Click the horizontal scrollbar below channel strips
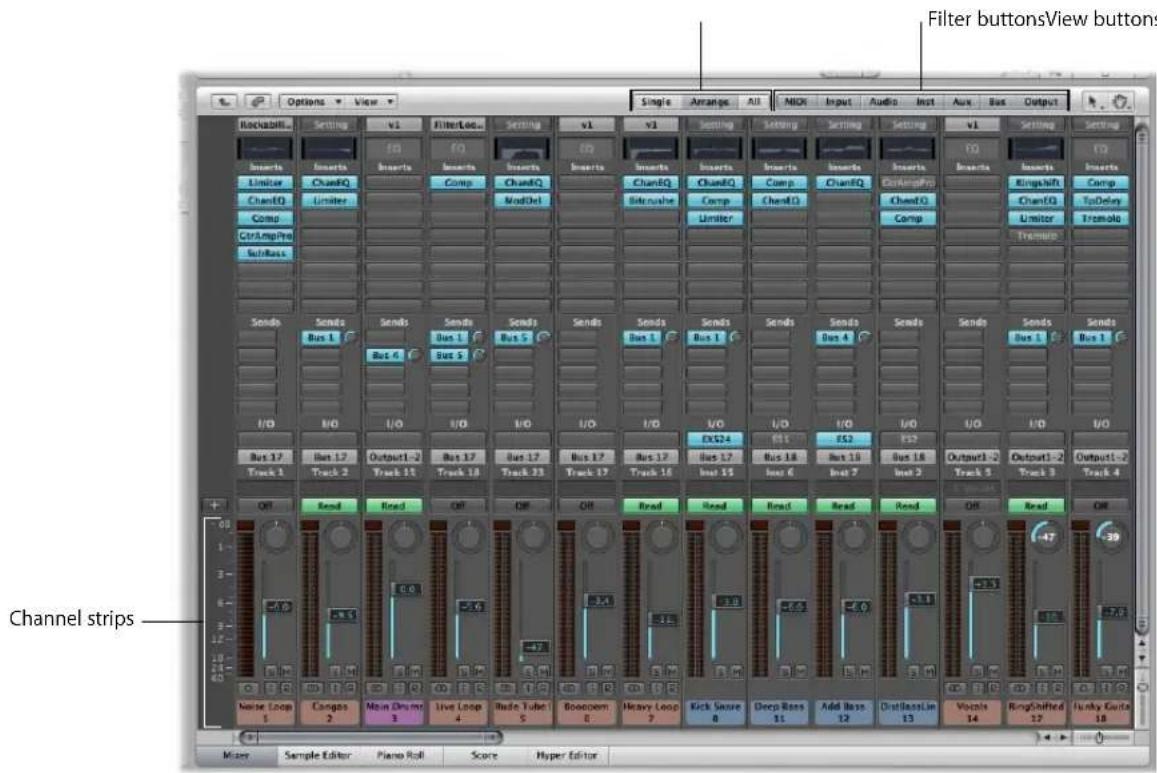 coord(371,737)
